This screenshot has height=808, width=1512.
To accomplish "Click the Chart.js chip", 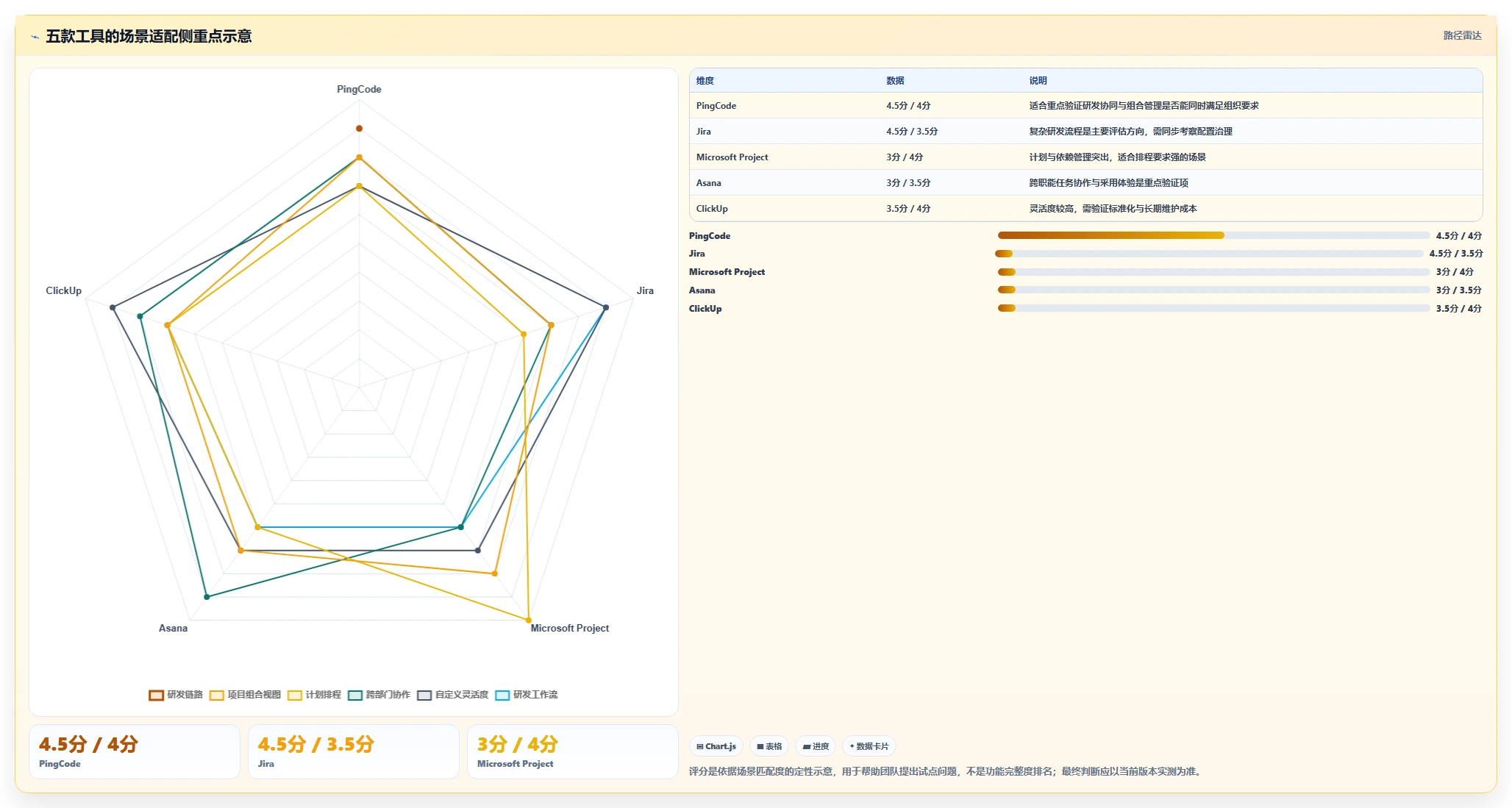I will (x=716, y=746).
